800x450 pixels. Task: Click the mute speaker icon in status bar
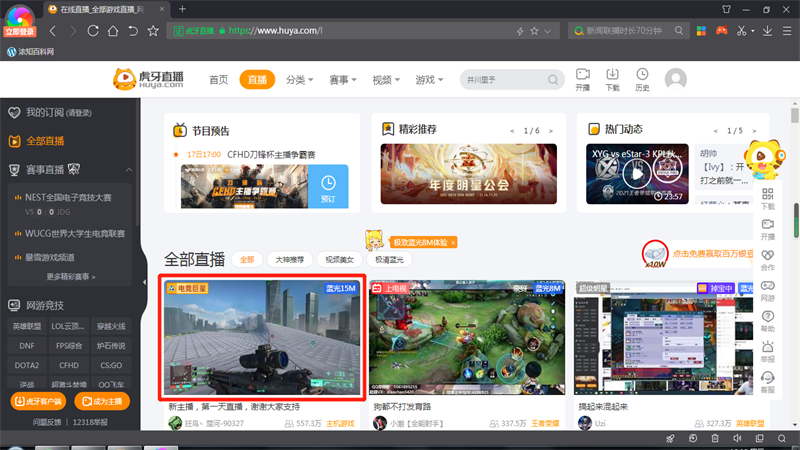coord(737,438)
